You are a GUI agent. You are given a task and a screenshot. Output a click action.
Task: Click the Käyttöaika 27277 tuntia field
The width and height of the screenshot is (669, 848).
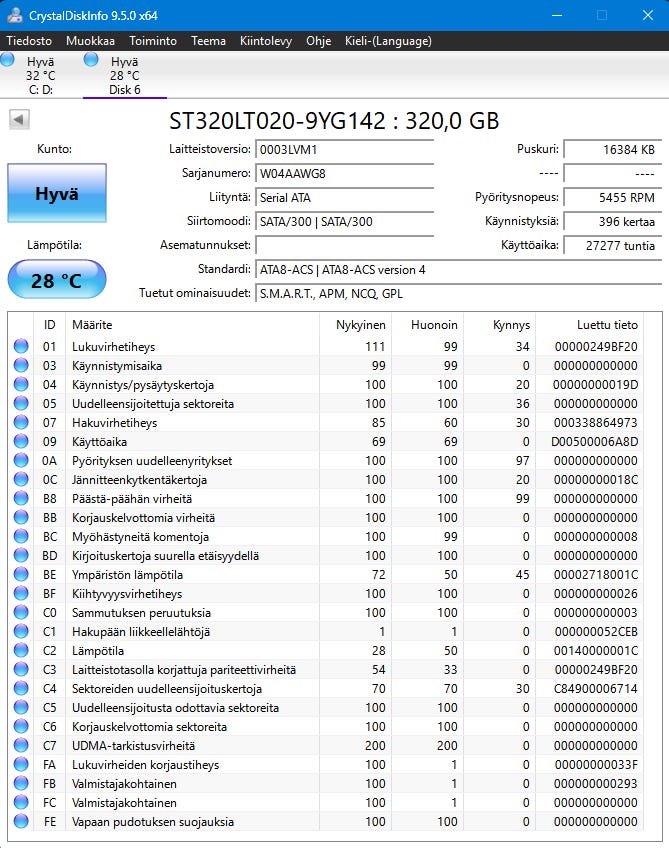(x=612, y=246)
